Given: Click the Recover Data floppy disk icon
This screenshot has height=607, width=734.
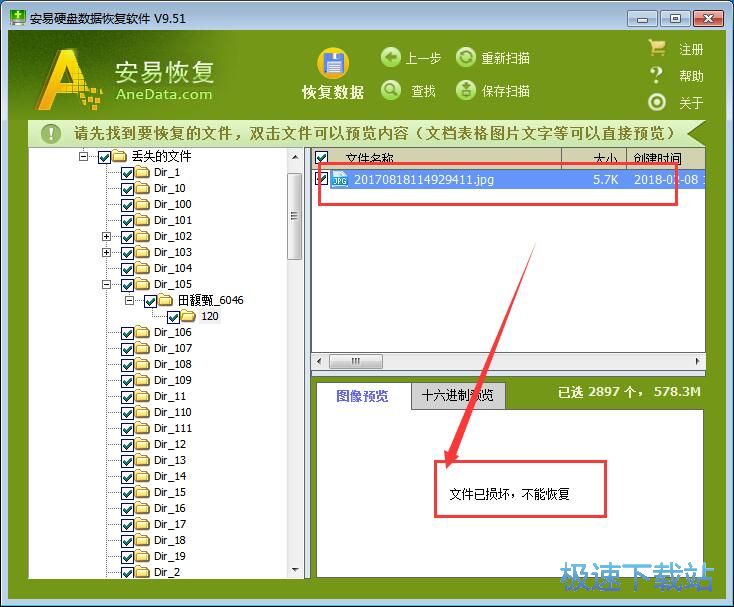Looking at the screenshot, I should click(333, 63).
